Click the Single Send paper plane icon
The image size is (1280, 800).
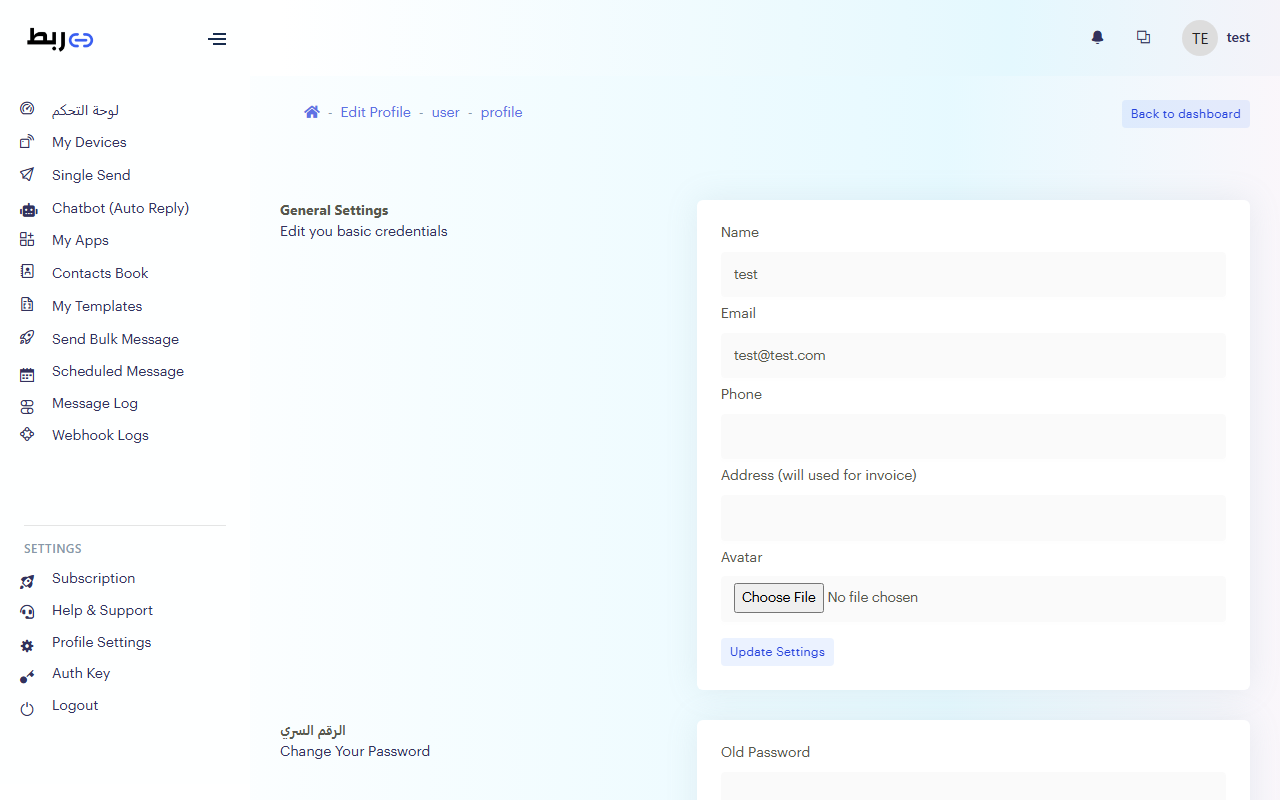point(27,175)
